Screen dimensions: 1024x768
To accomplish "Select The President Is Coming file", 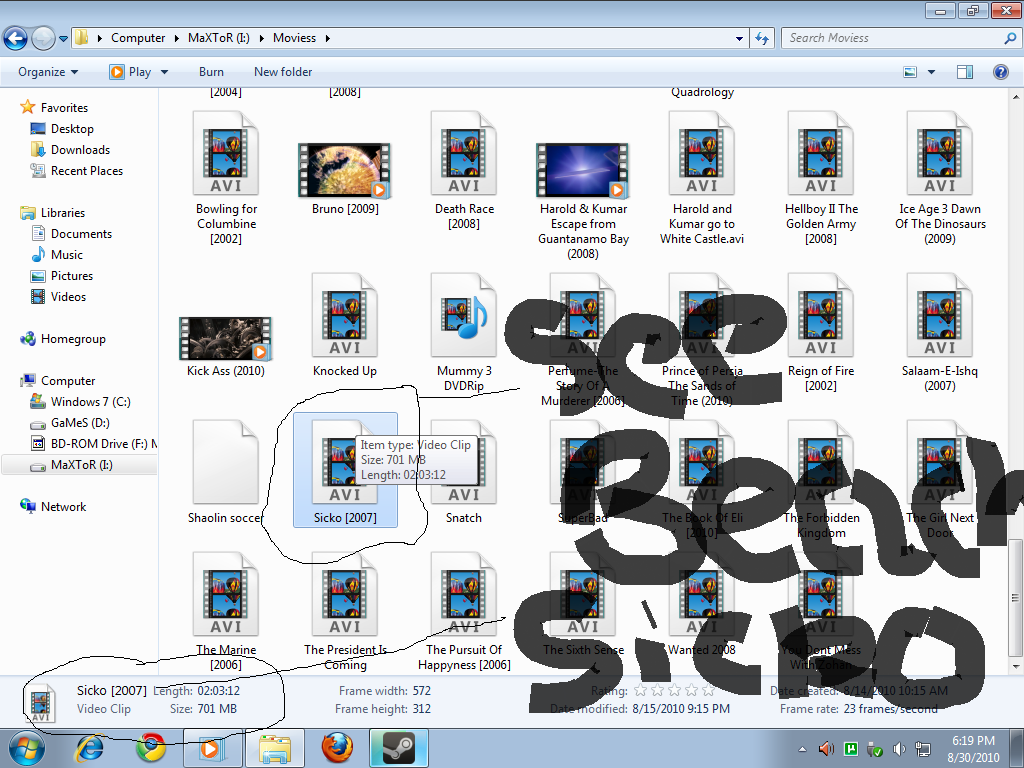I will coord(345,612).
